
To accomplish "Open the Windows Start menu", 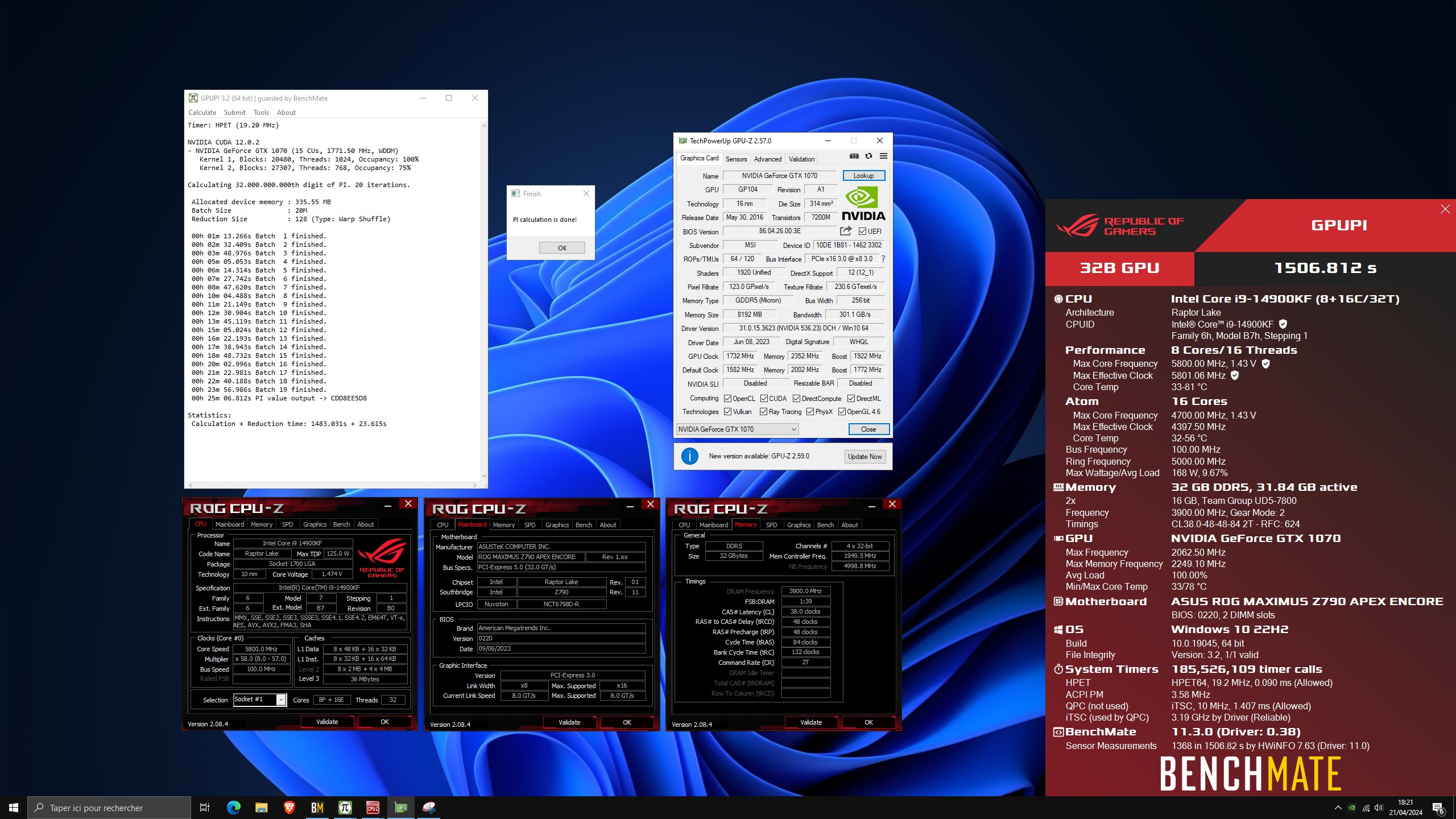I will point(14,808).
